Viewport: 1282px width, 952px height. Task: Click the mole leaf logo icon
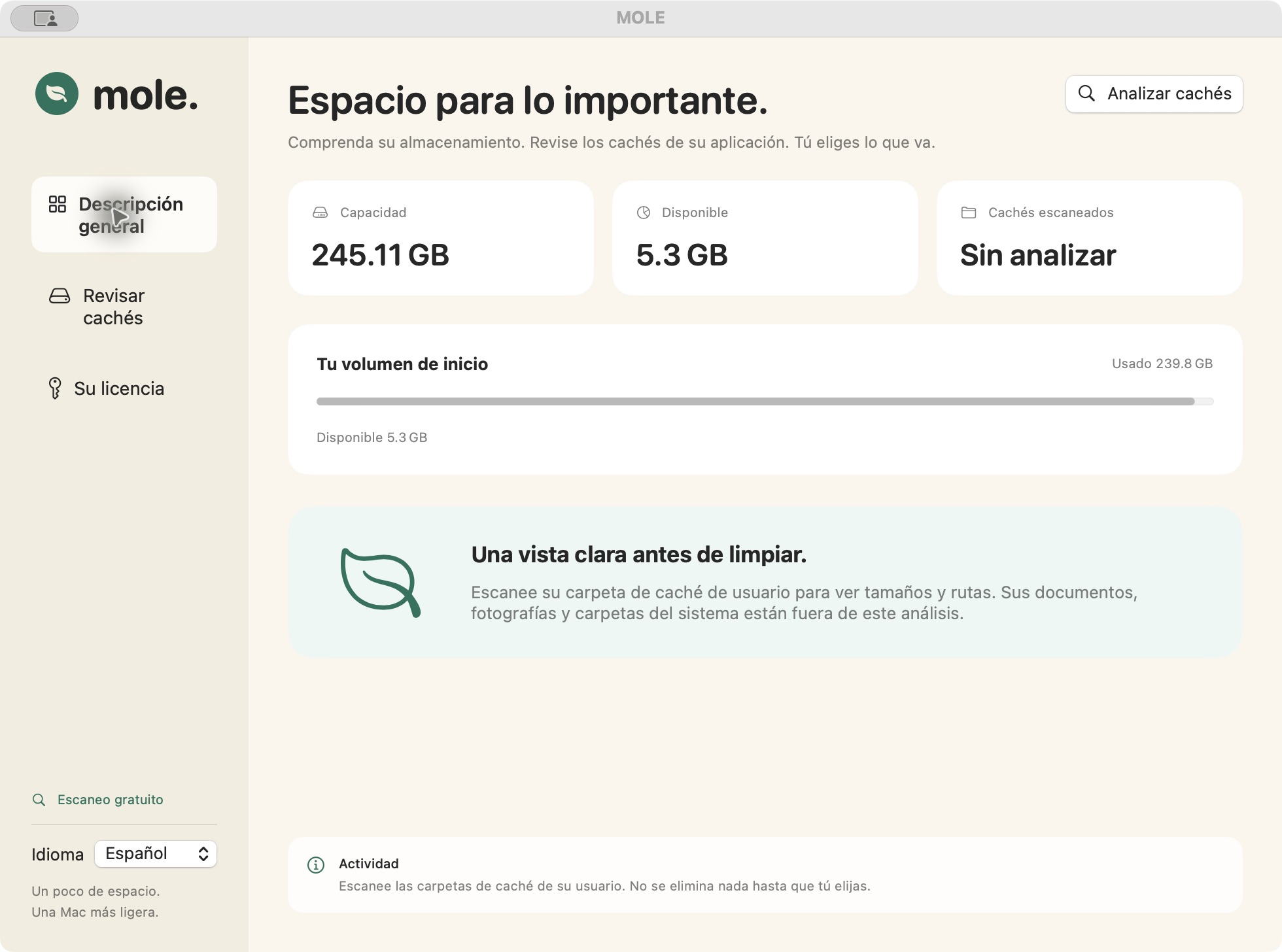57,93
